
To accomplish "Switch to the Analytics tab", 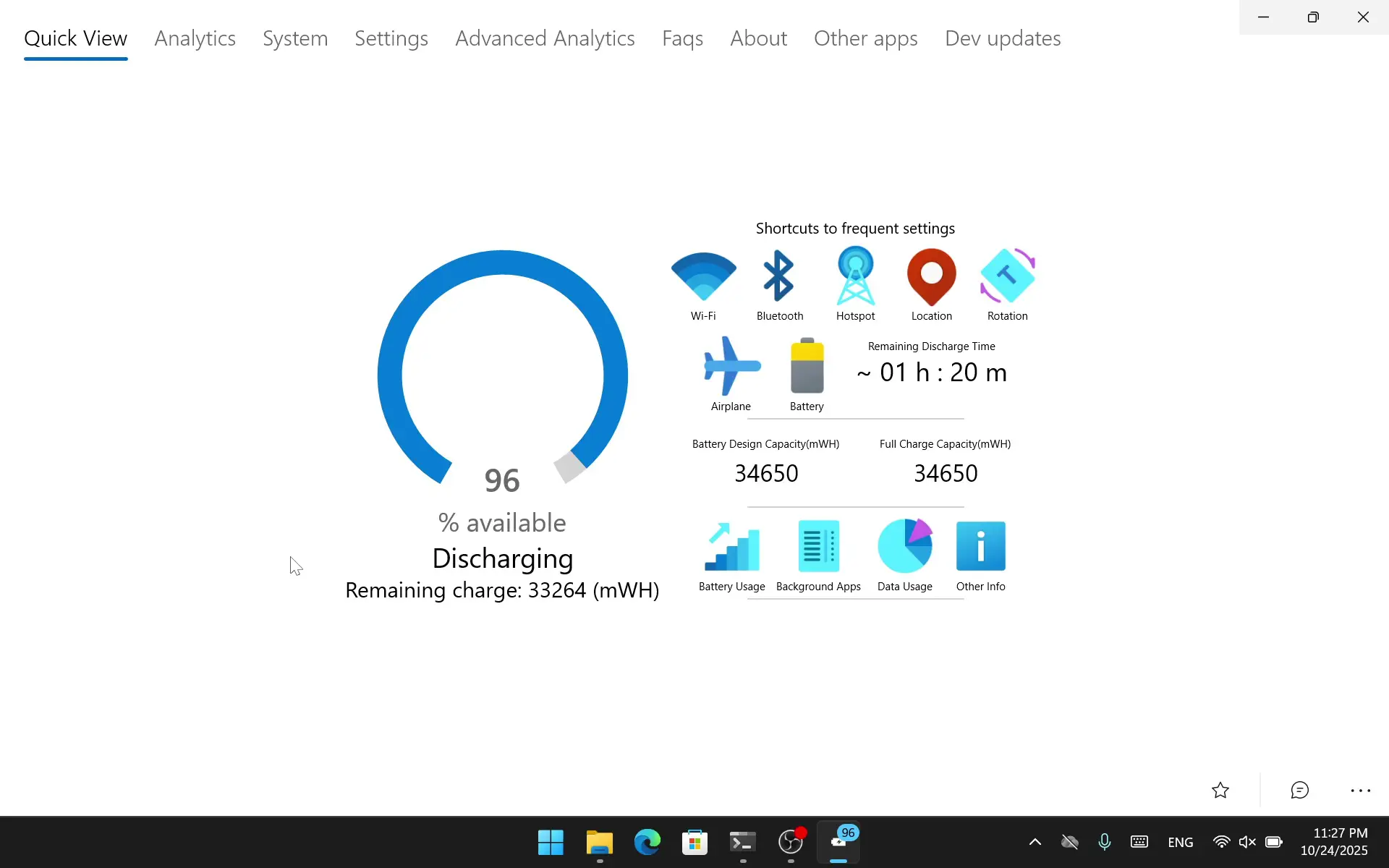I will click(195, 38).
